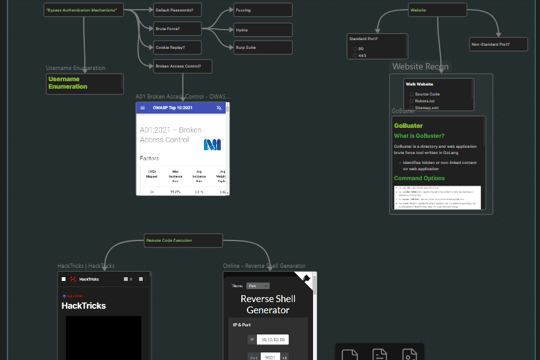This screenshot has width=540, height=360.
Task: Select the Burp Suite card
Action: 263,47
